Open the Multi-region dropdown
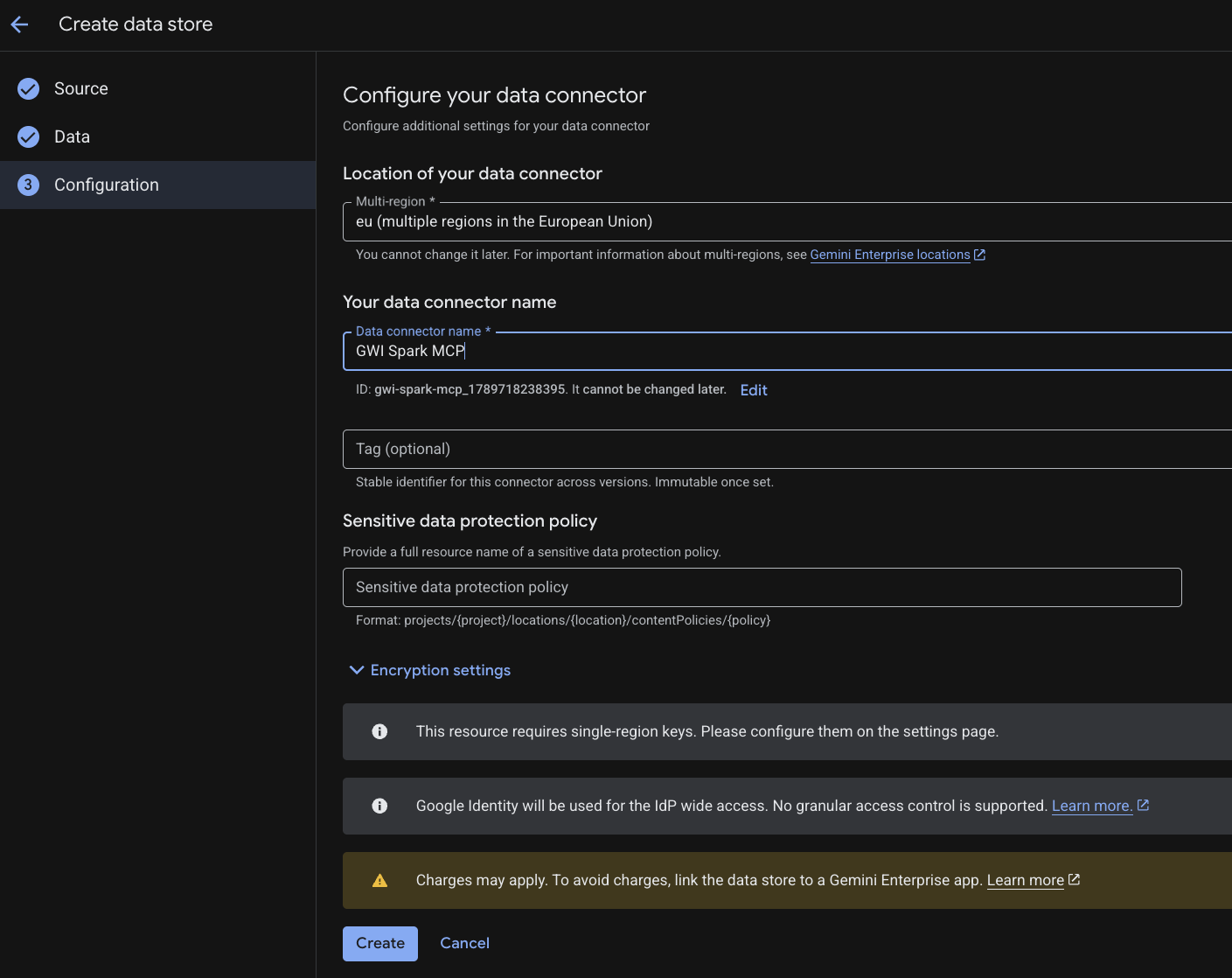The image size is (1232, 978). 787,221
